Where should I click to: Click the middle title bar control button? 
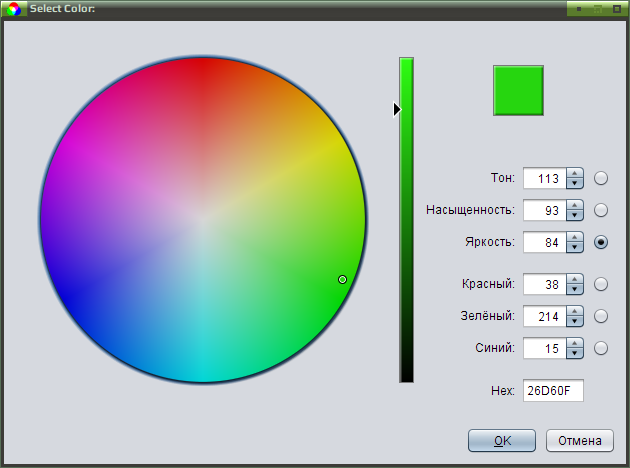pos(598,9)
